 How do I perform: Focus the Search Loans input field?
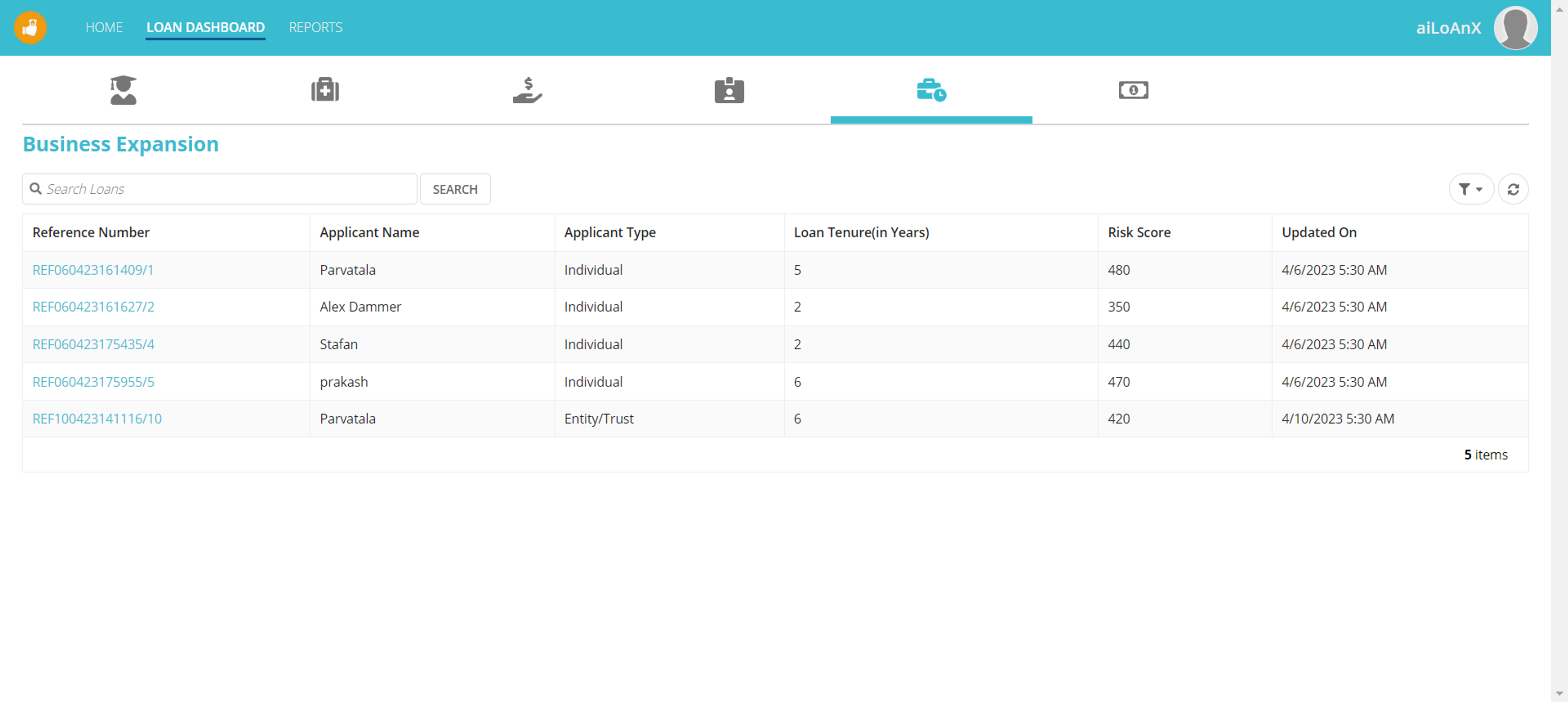220,190
